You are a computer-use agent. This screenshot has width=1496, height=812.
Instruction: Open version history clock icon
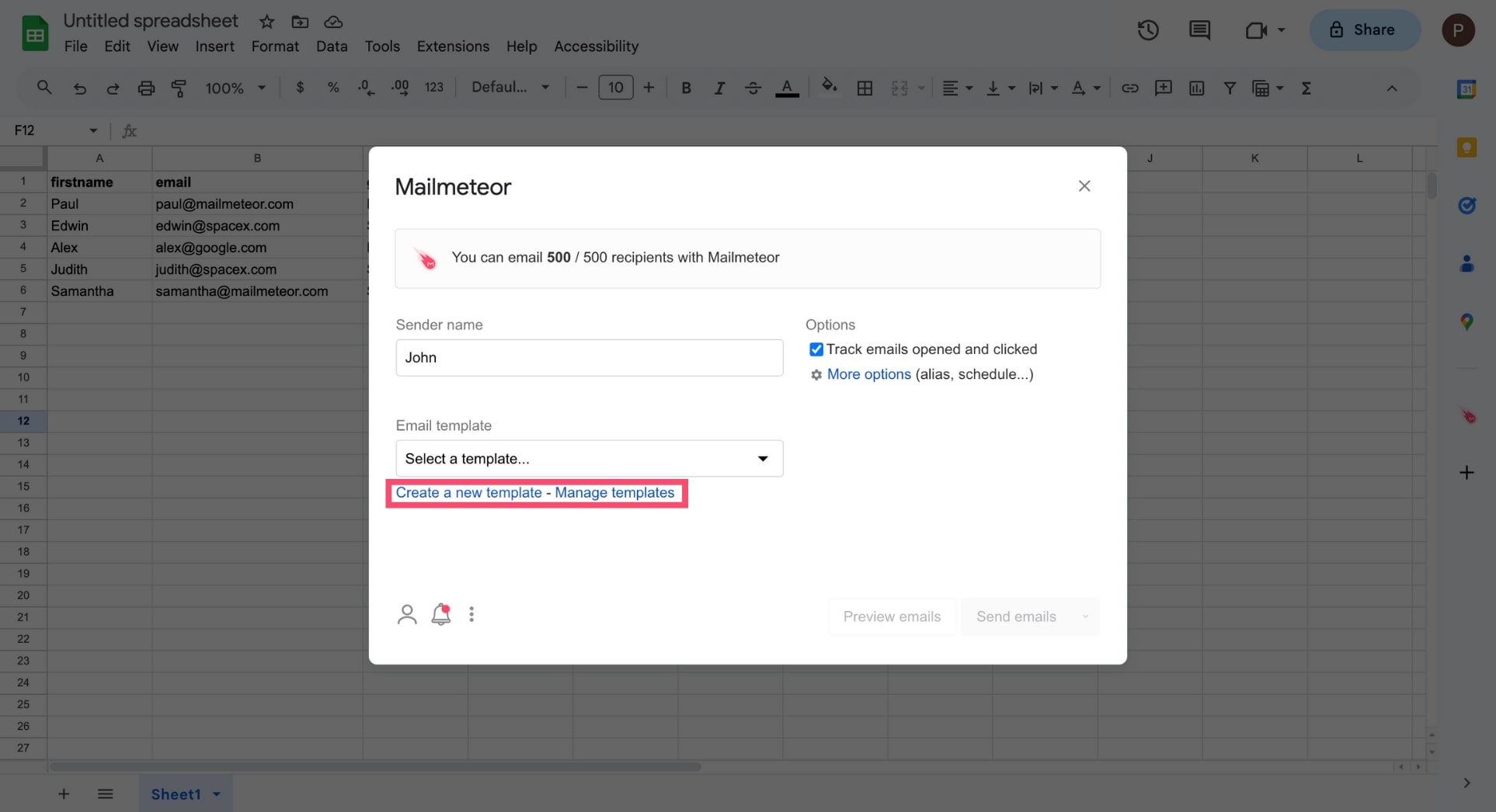(x=1148, y=30)
